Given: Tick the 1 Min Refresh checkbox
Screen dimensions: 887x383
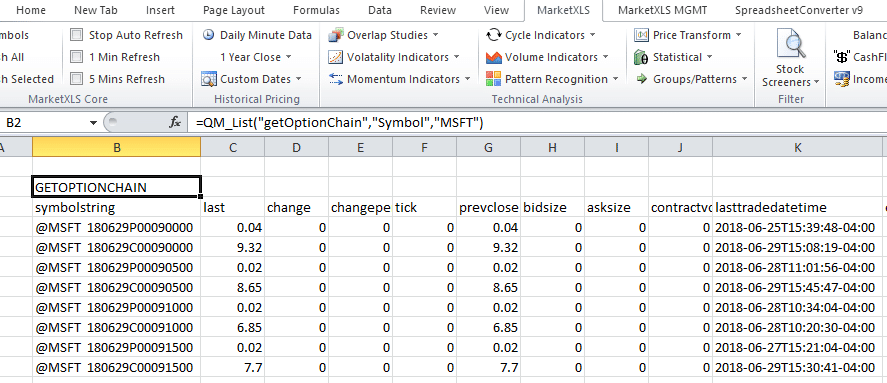Looking at the screenshot, I should pyautogui.click(x=76, y=57).
